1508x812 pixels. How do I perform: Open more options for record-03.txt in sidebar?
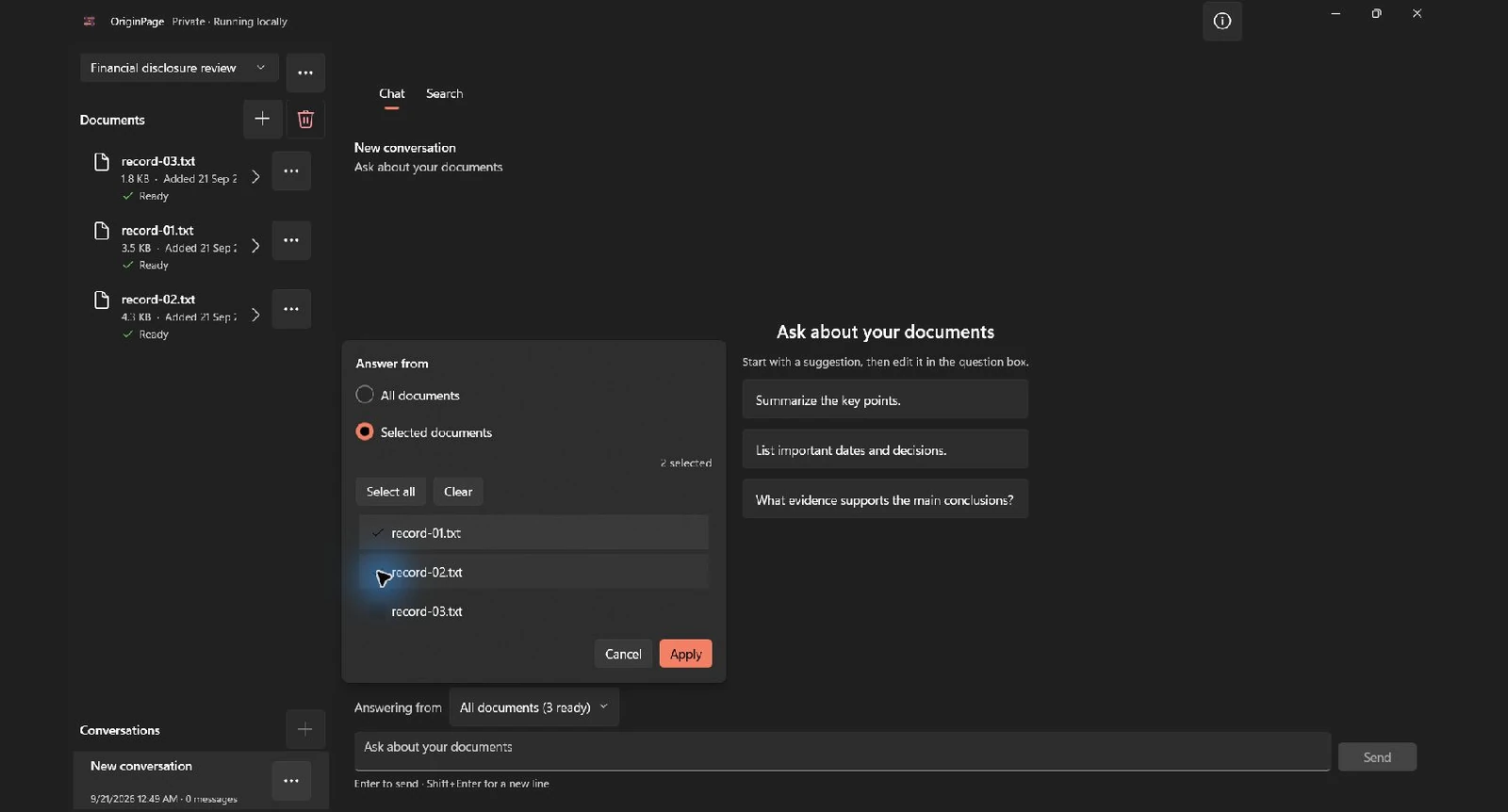pyautogui.click(x=291, y=171)
